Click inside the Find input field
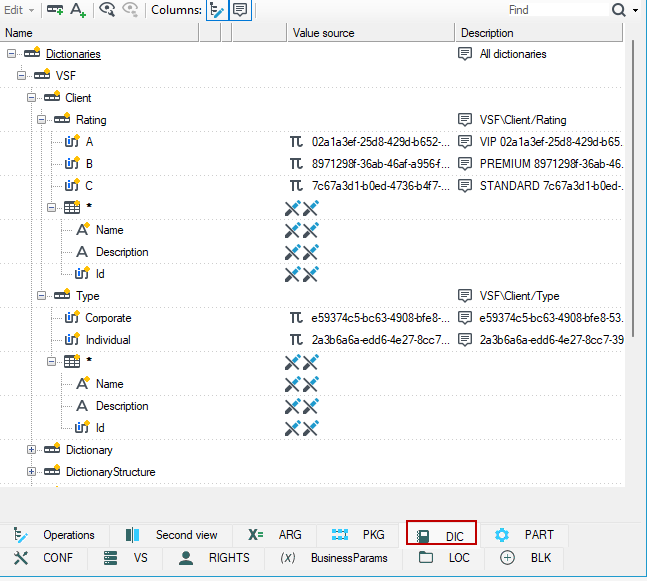The width and height of the screenshot is (647, 581). (557, 9)
